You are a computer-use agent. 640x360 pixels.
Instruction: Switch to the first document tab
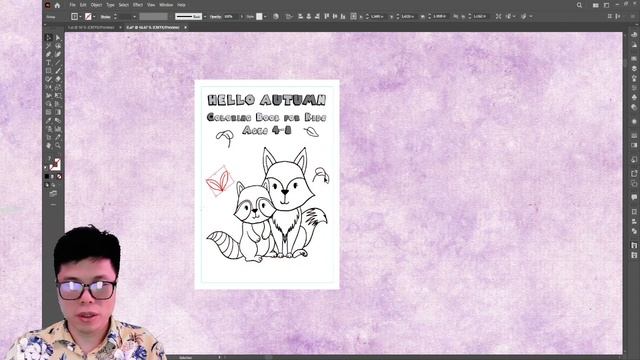[x=91, y=27]
